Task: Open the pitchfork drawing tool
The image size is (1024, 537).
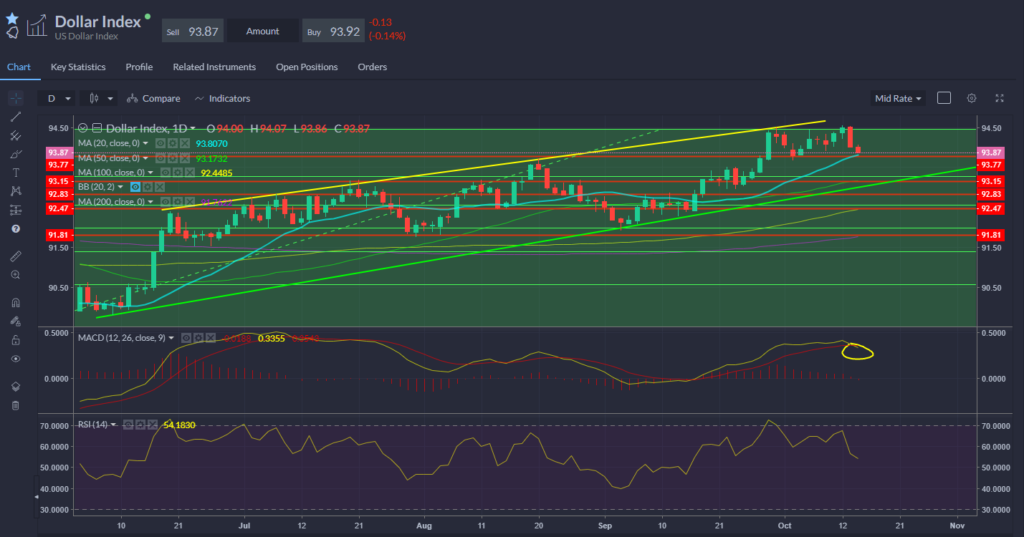Action: click(x=16, y=135)
